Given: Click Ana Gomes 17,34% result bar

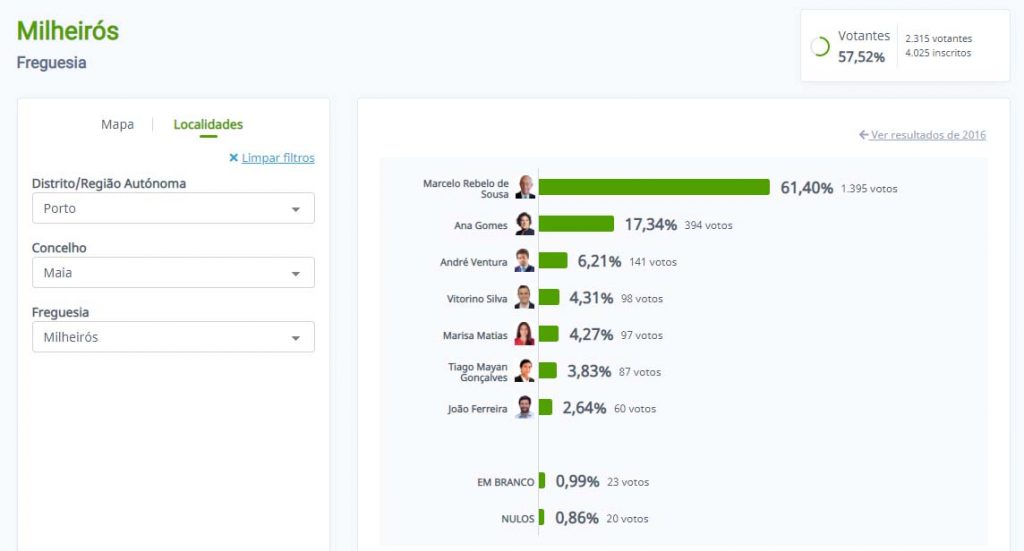Looking at the screenshot, I should coord(577,224).
